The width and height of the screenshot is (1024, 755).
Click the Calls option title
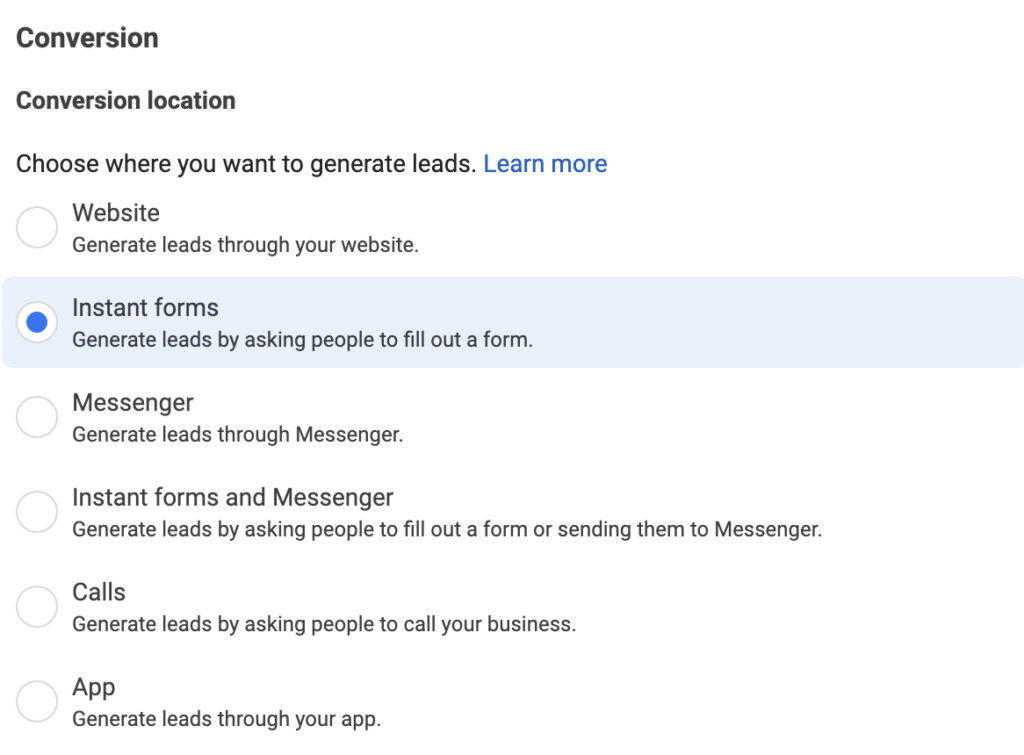pyautogui.click(x=99, y=592)
